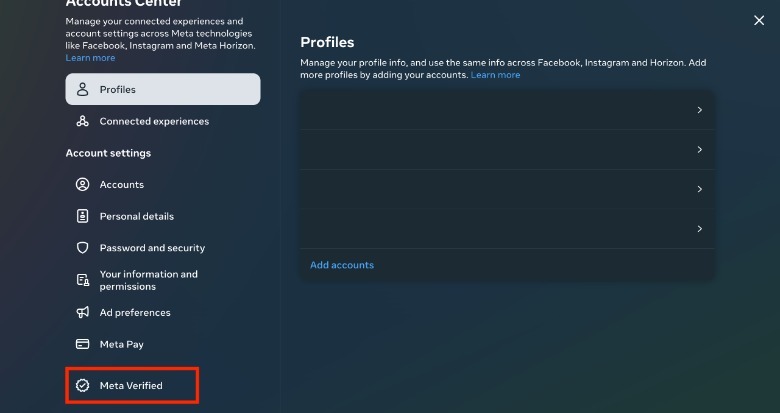The image size is (780, 413).
Task: Expand the first profile row chevron
Action: (x=700, y=110)
